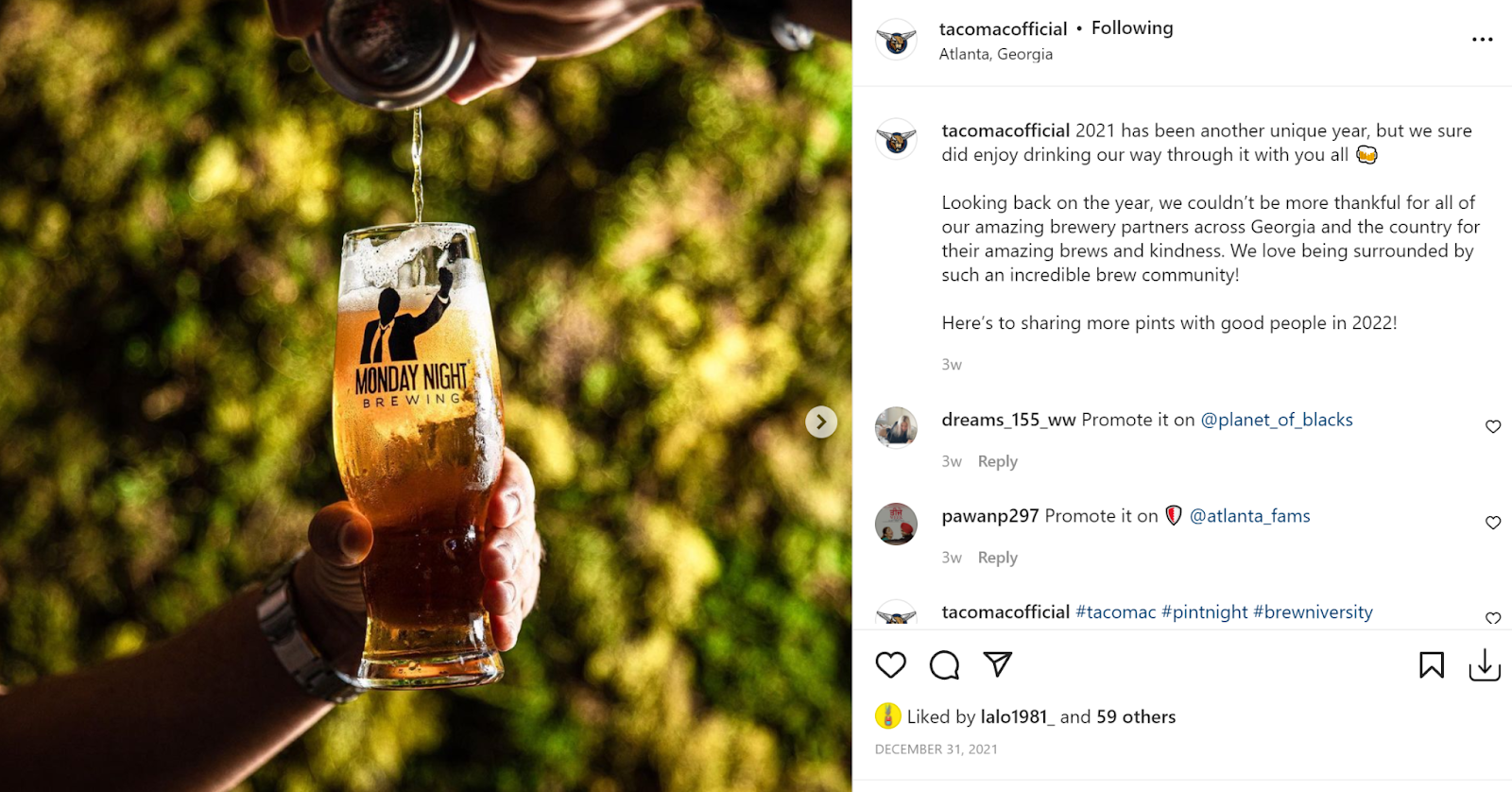This screenshot has height=792, width=1512.
Task: Like pawanp297's comment heart
Action: pos(1493,523)
